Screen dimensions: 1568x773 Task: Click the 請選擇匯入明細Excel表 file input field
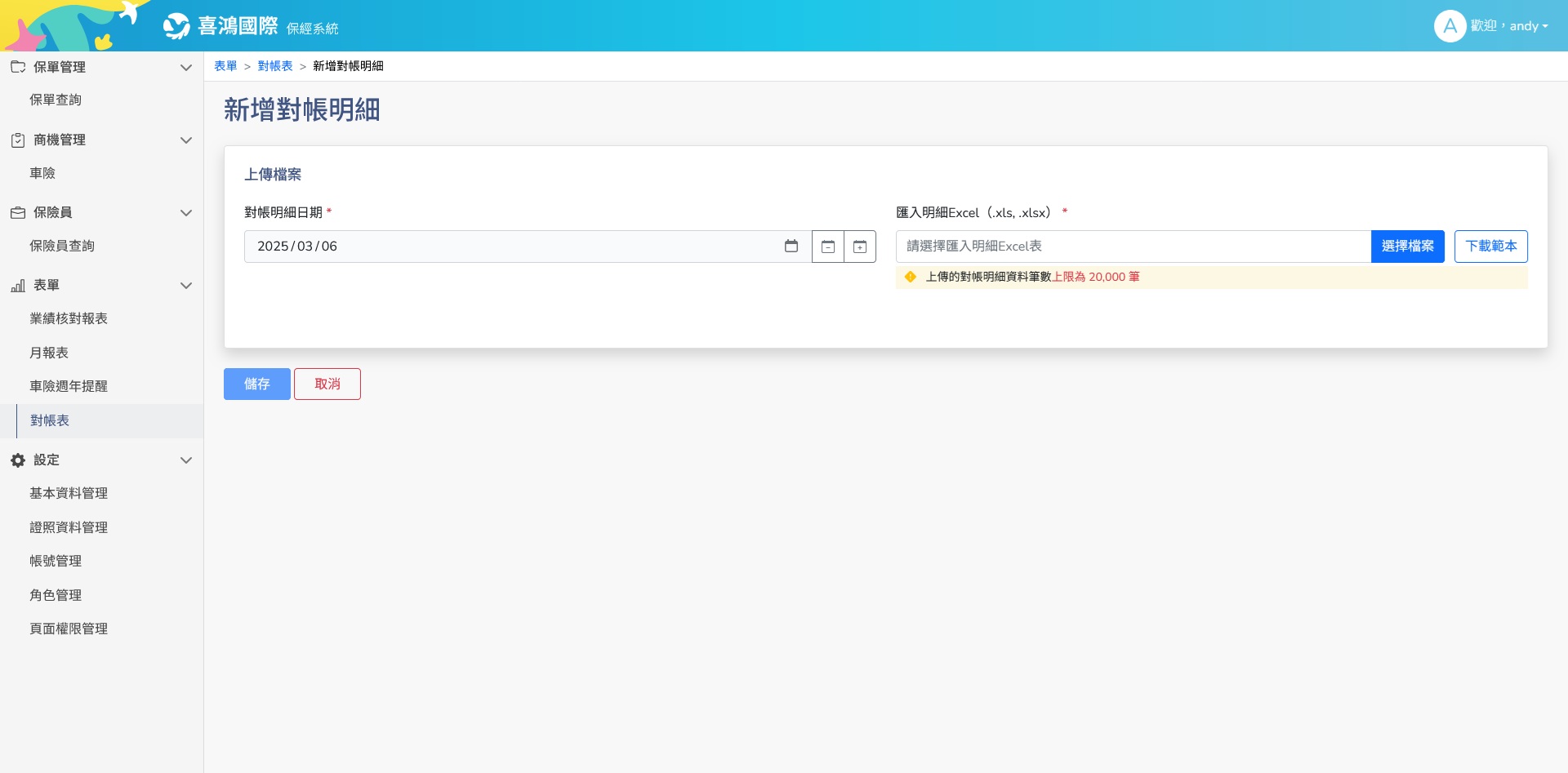pyautogui.click(x=1133, y=247)
